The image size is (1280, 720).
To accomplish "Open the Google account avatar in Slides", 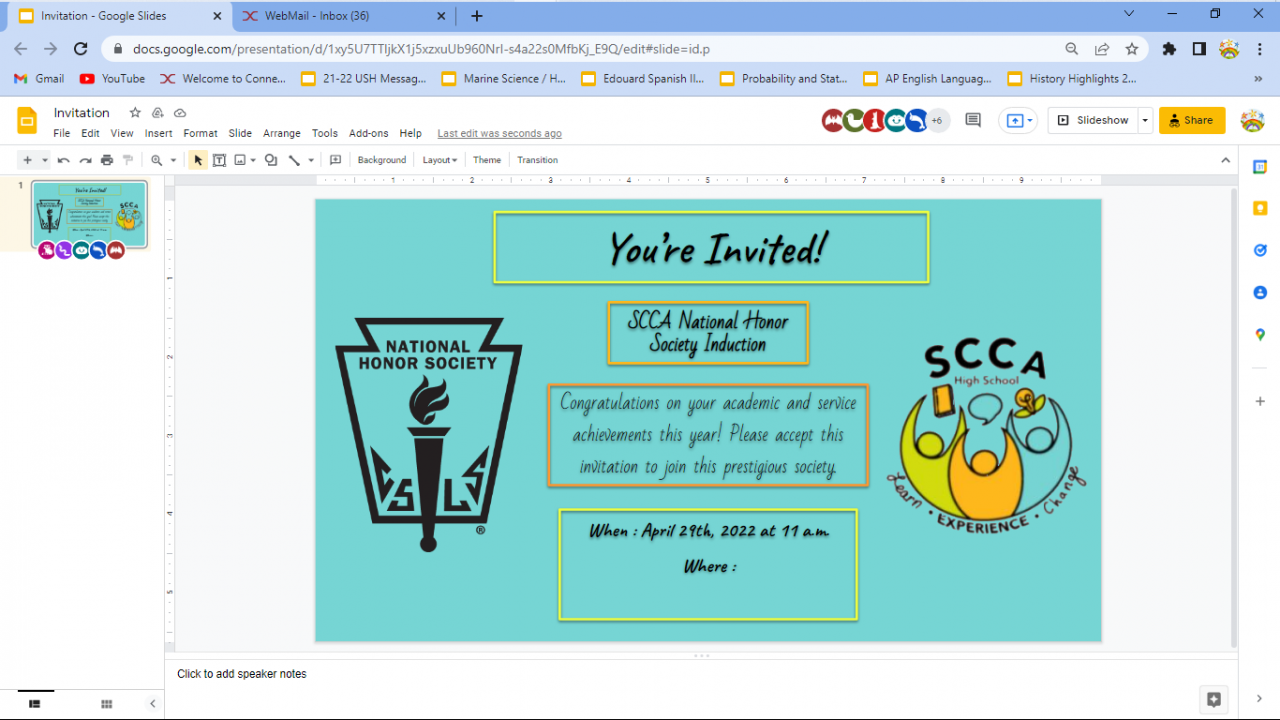I will click(1252, 120).
